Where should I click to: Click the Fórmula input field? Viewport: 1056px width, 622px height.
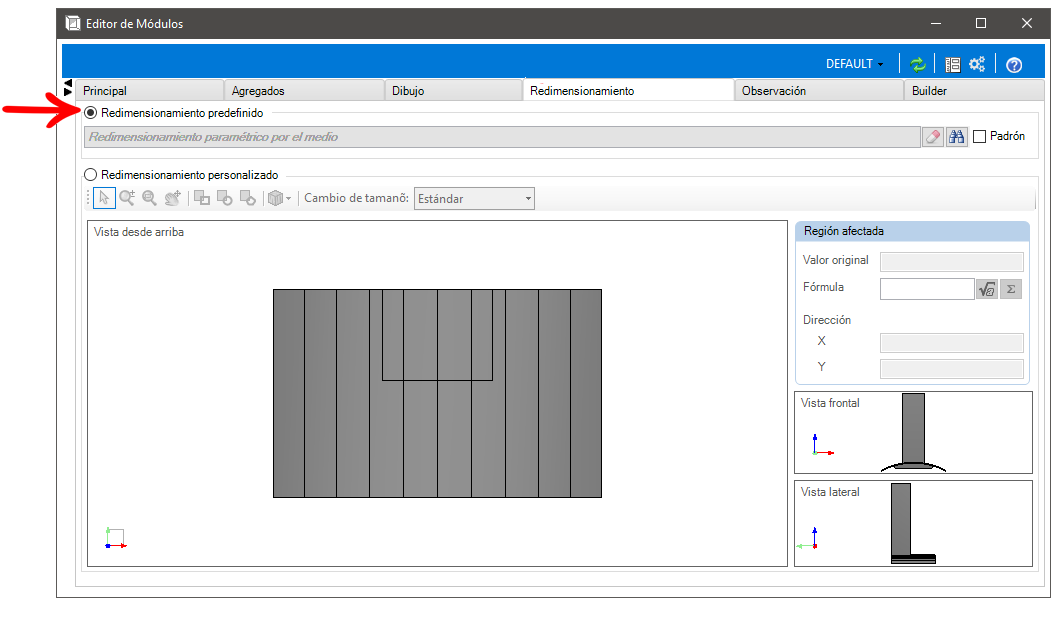click(x=927, y=289)
